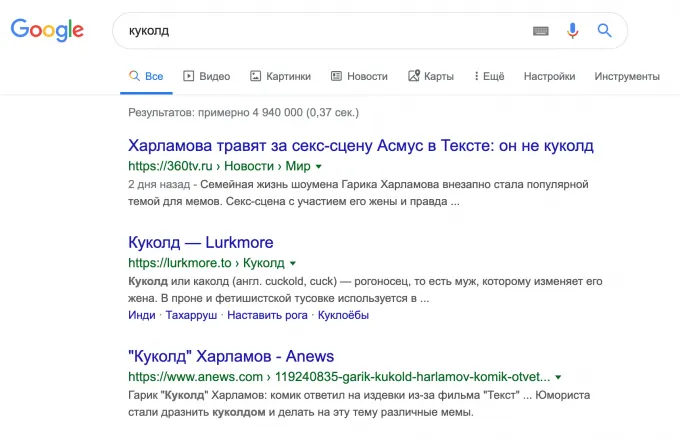The image size is (680, 440).
Task: Switch to the Картинки tab
Action: tap(280, 76)
